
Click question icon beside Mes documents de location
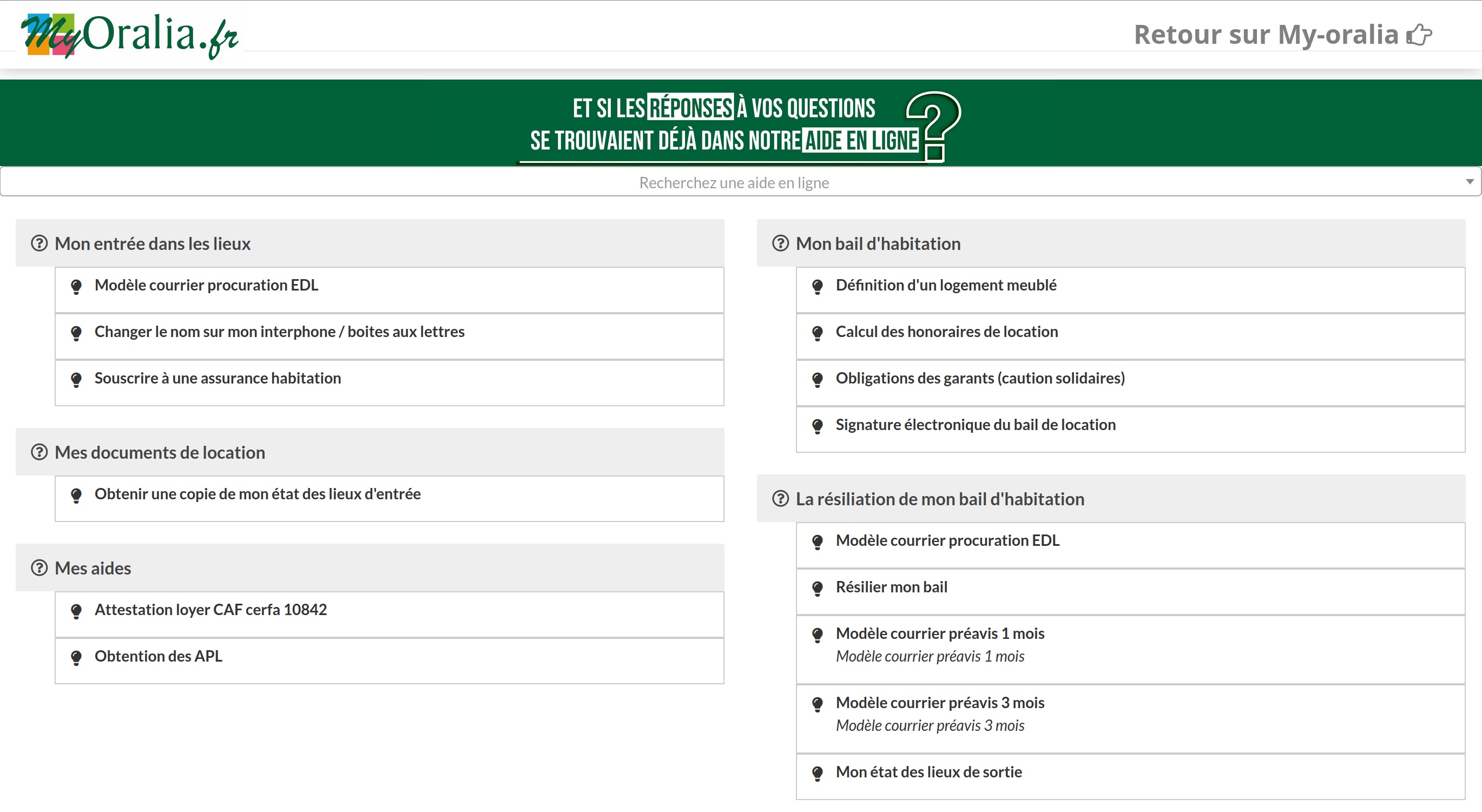tap(39, 452)
